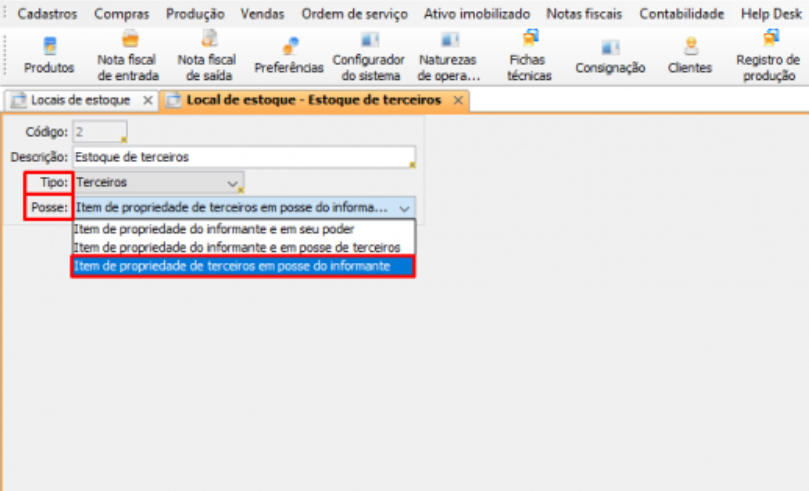This screenshot has width=809, height=491.
Task: Close the Estoque de terceiros tab
Action: (458, 101)
